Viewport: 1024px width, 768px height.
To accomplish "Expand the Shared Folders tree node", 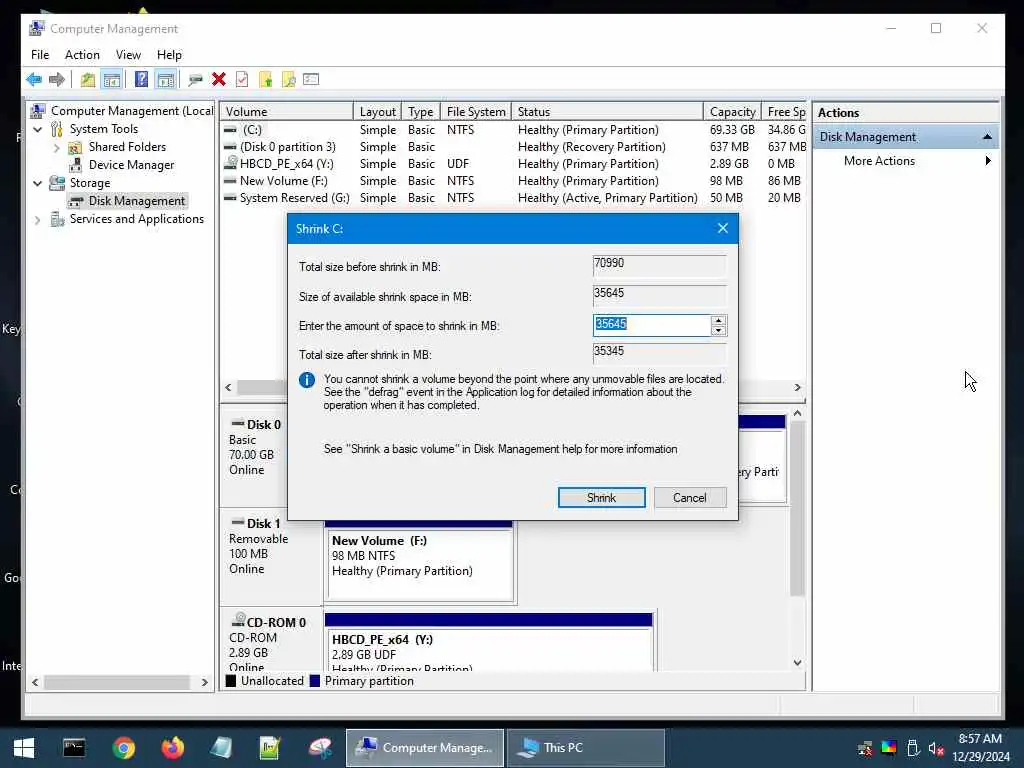I will (56, 148).
